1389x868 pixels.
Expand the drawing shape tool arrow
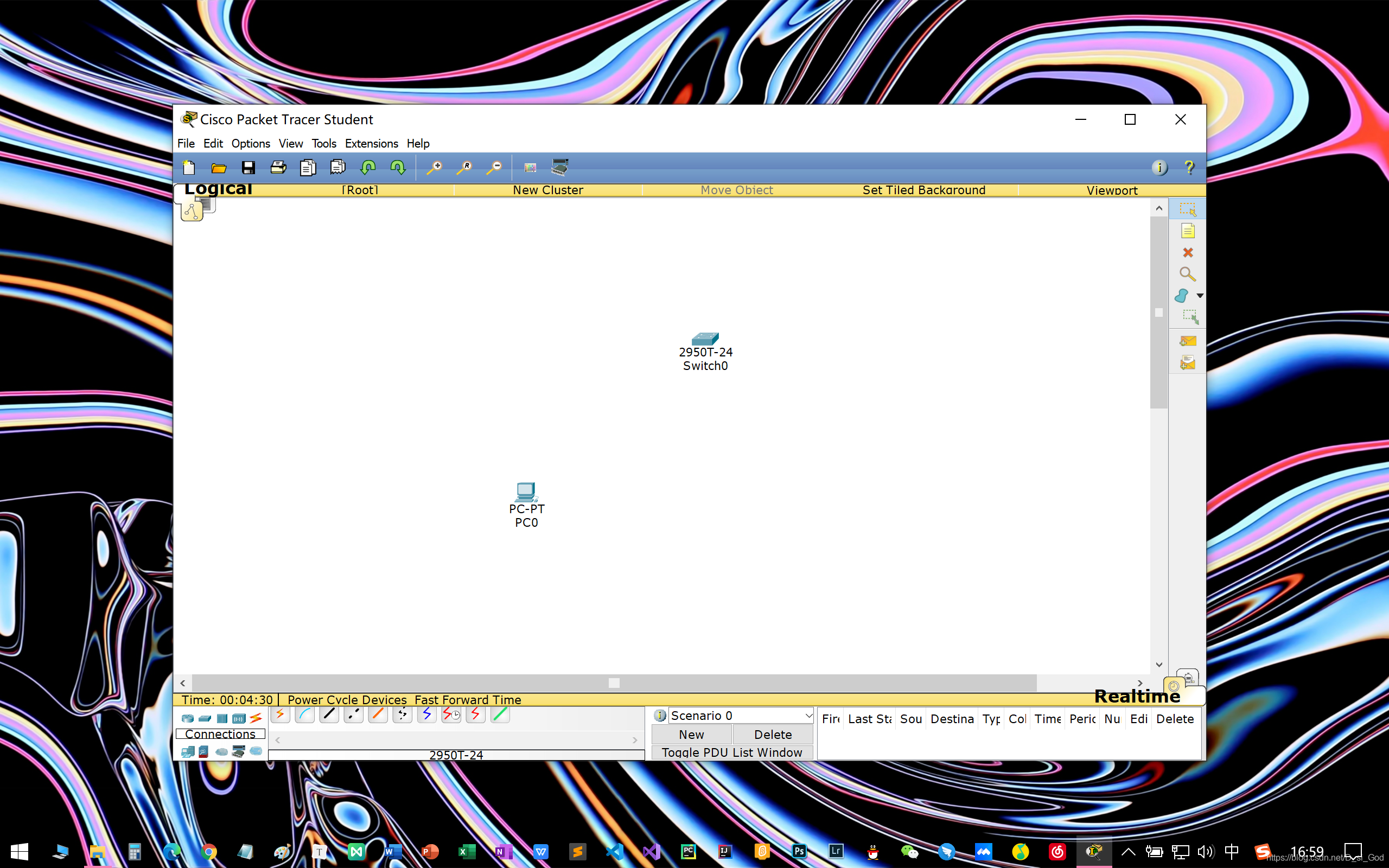coord(1200,296)
